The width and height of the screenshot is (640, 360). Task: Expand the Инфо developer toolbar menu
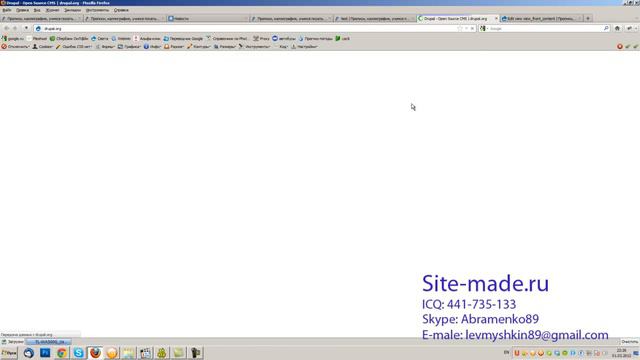(152, 47)
